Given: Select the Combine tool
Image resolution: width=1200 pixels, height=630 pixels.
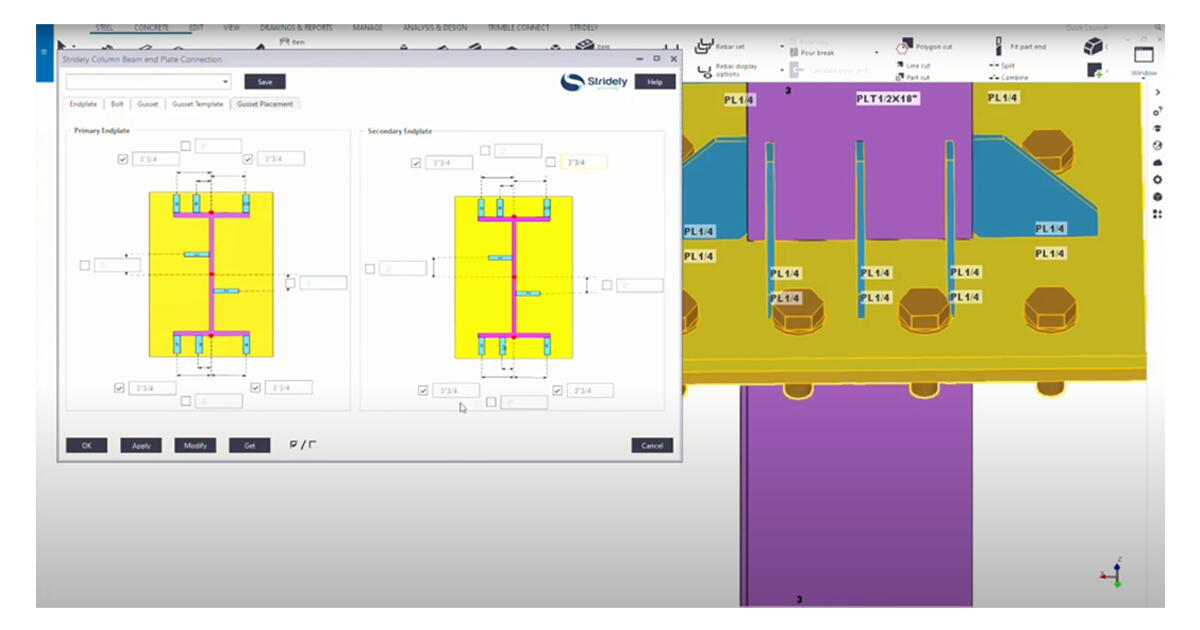Looking at the screenshot, I should click(x=1014, y=78).
